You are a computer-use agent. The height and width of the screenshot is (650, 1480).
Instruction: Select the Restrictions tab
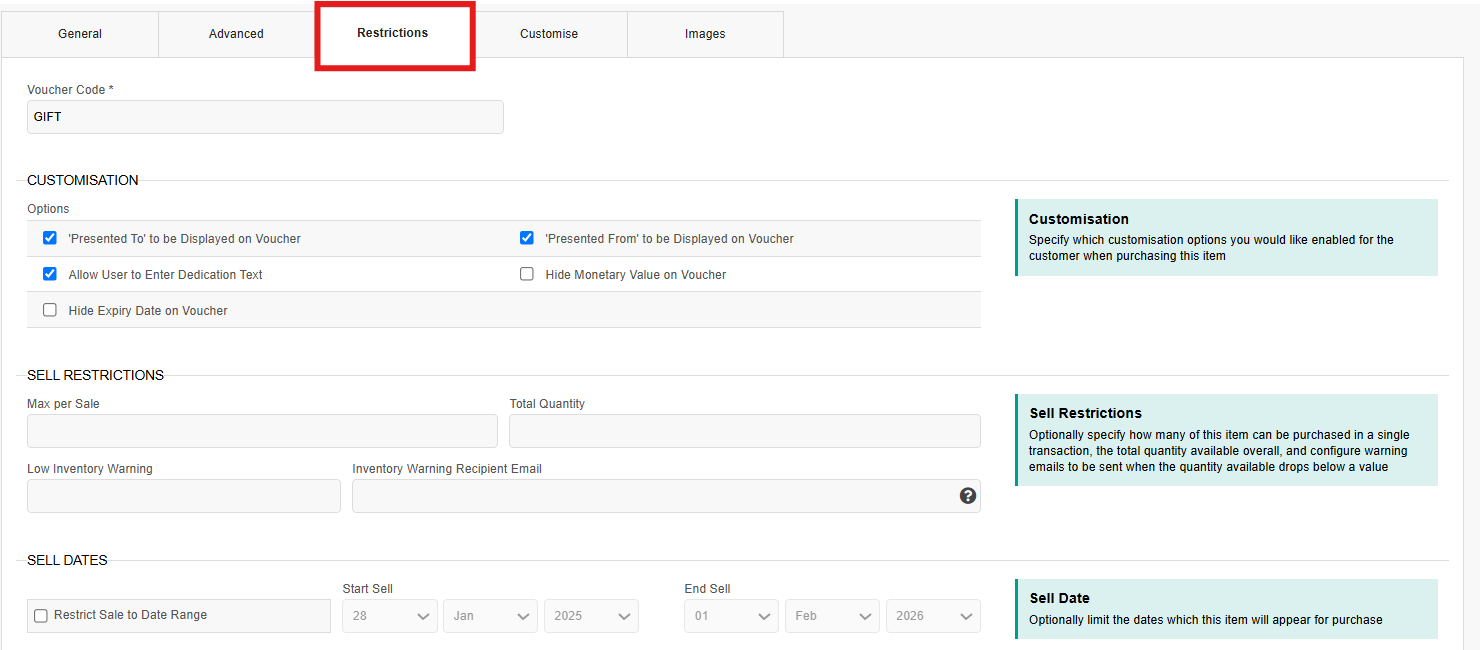393,34
